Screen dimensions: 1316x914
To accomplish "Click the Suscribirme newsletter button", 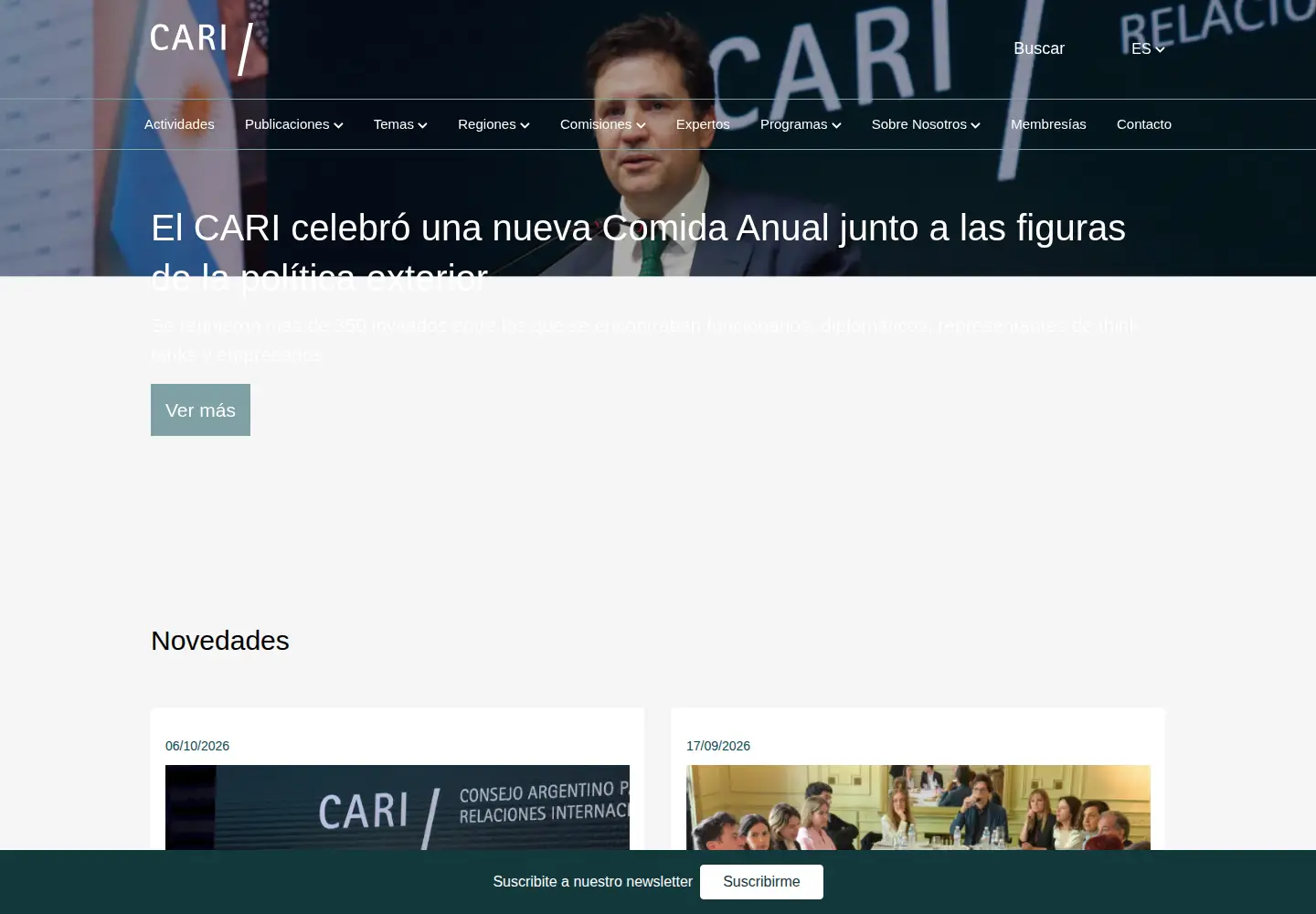I will tap(761, 882).
